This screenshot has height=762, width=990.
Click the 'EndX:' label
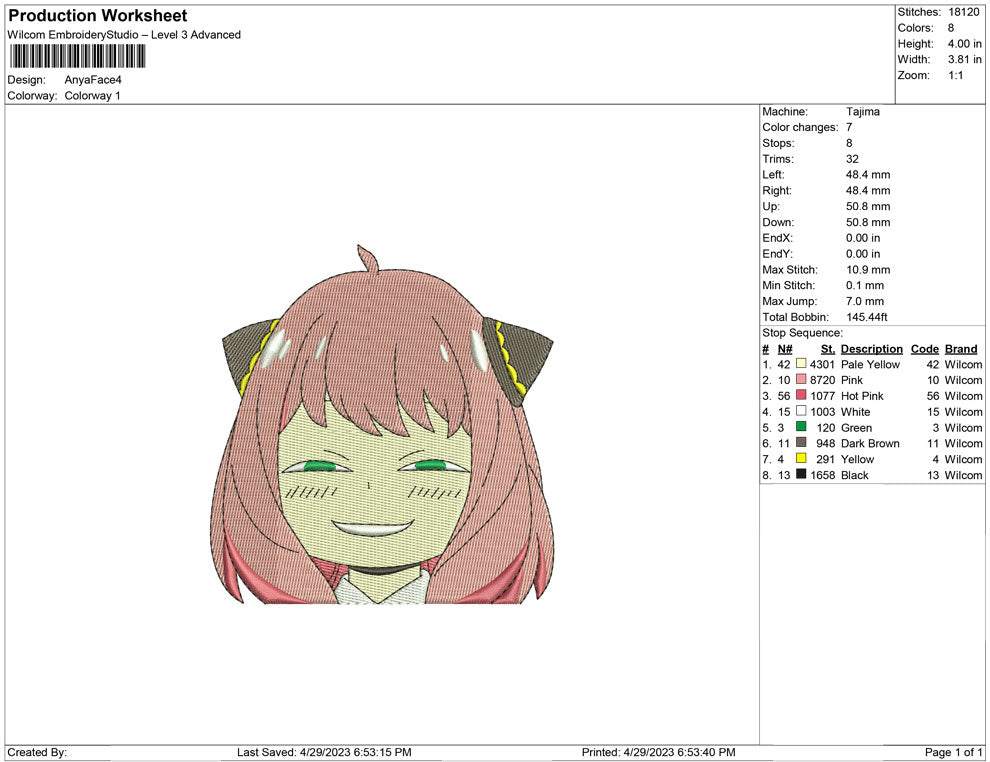pyautogui.click(x=777, y=238)
